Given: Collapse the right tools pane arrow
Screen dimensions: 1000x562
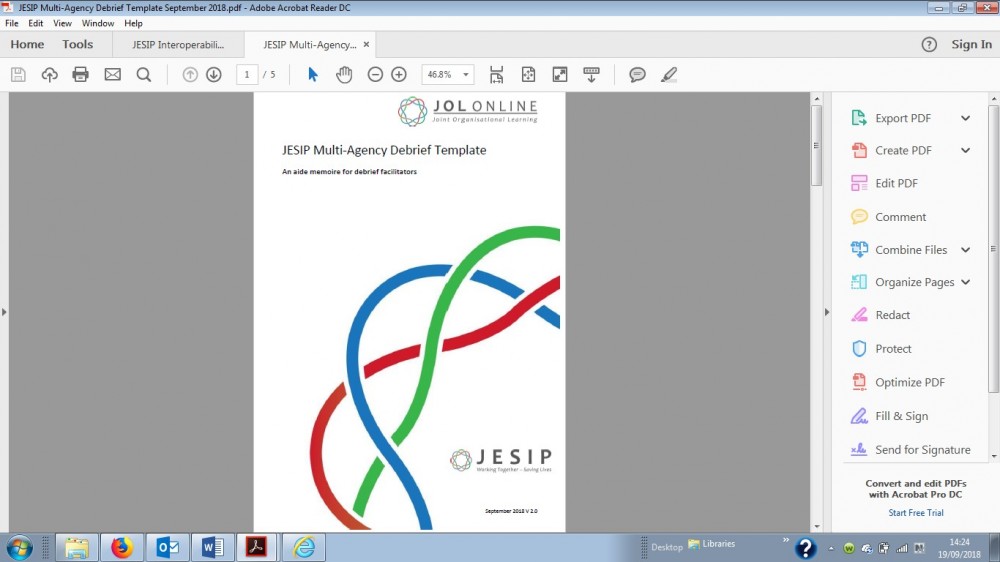Looking at the screenshot, I should point(827,312).
